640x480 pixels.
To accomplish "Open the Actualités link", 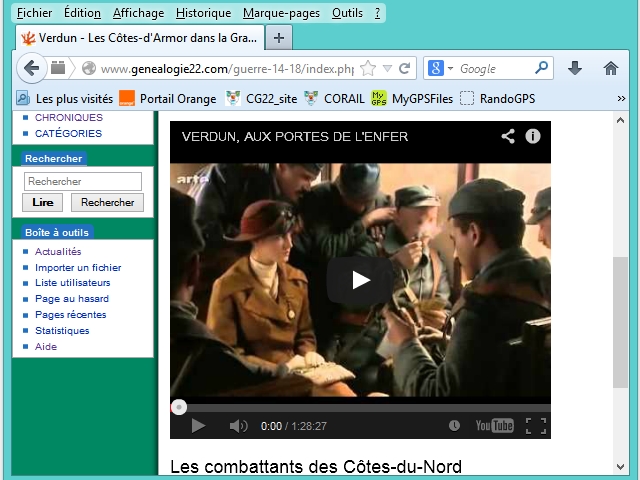I will [58, 251].
